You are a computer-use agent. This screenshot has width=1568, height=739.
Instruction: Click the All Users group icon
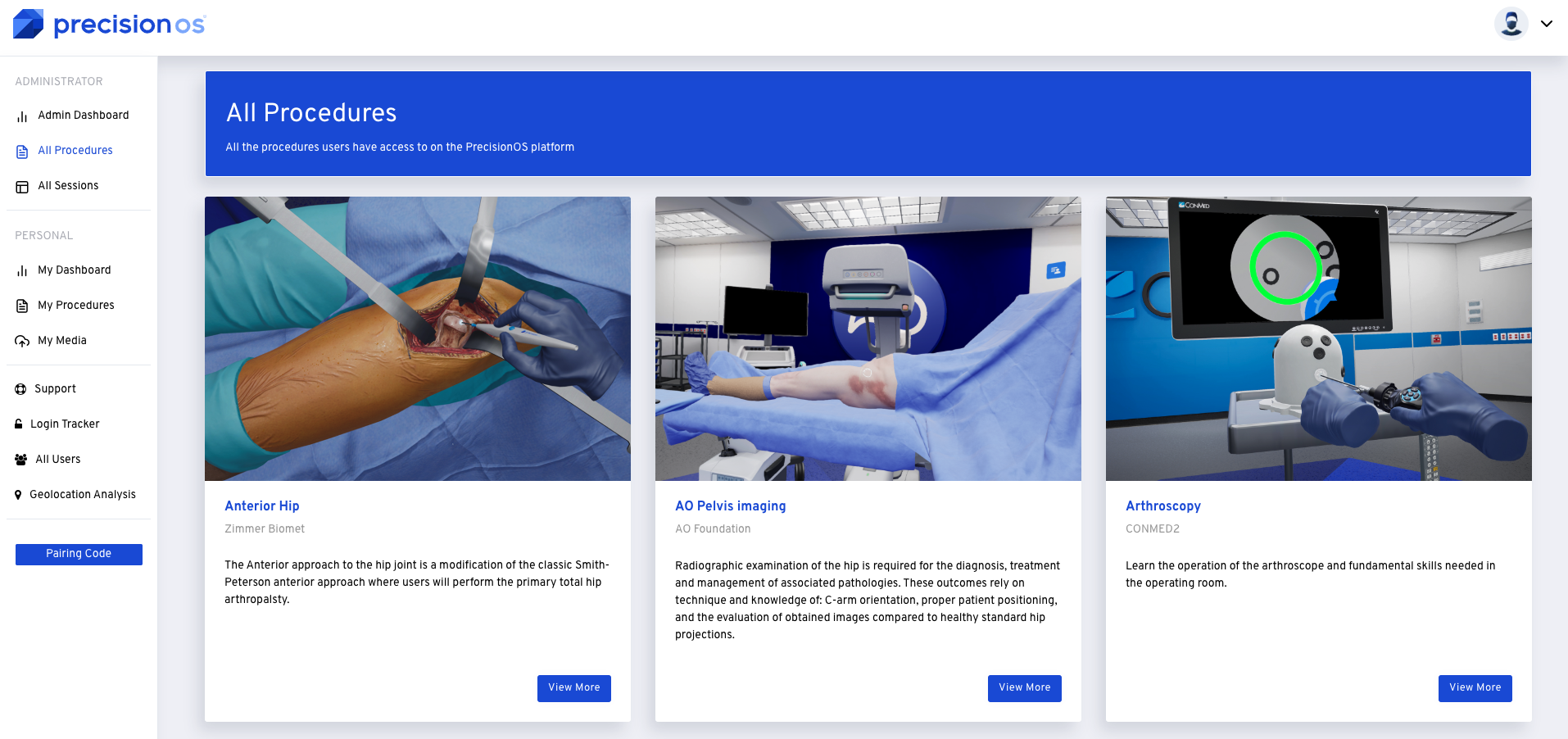tap(20, 460)
